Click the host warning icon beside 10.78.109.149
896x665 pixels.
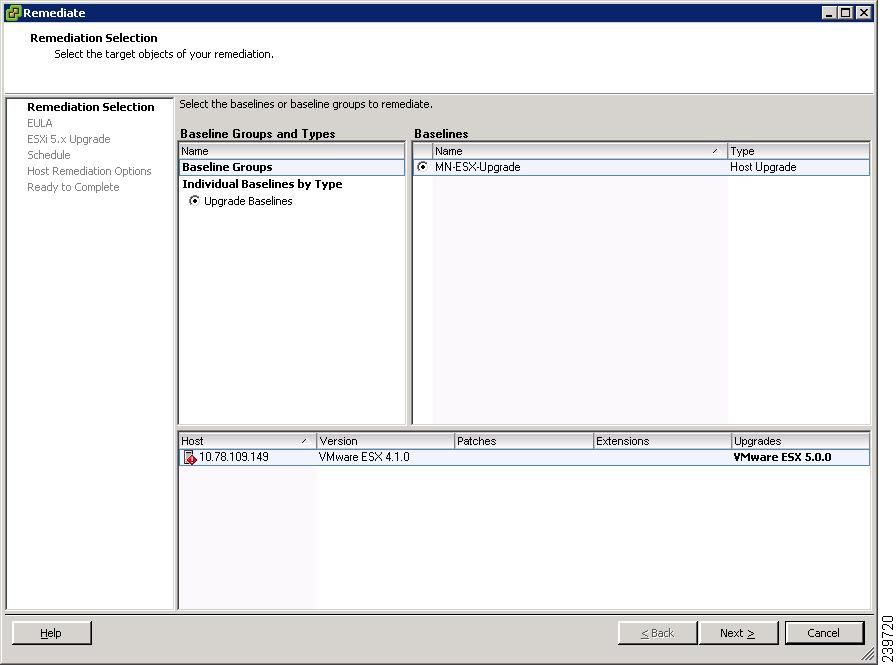point(190,457)
